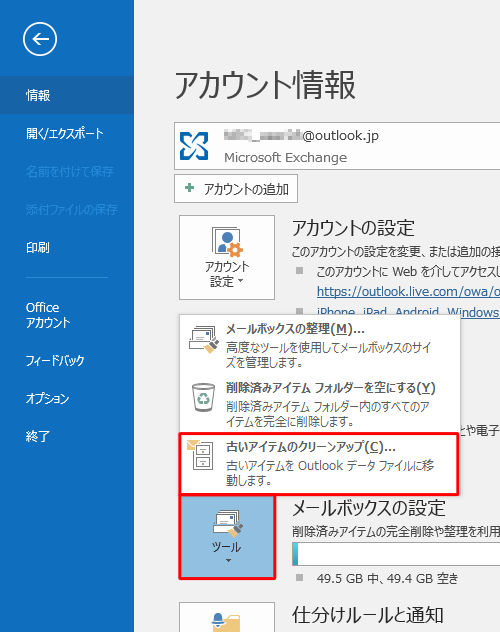Click the アカウントの設定 heading
Viewport: 500px width, 632px height.
coord(353,228)
